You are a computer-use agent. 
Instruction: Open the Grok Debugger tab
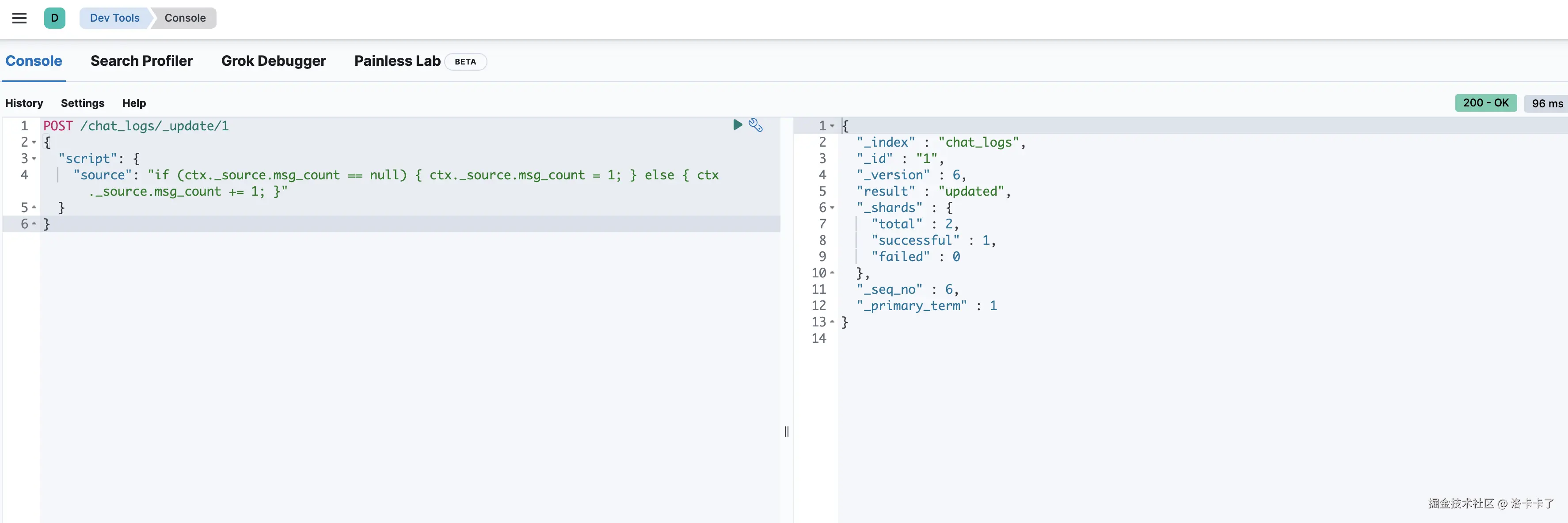click(273, 61)
